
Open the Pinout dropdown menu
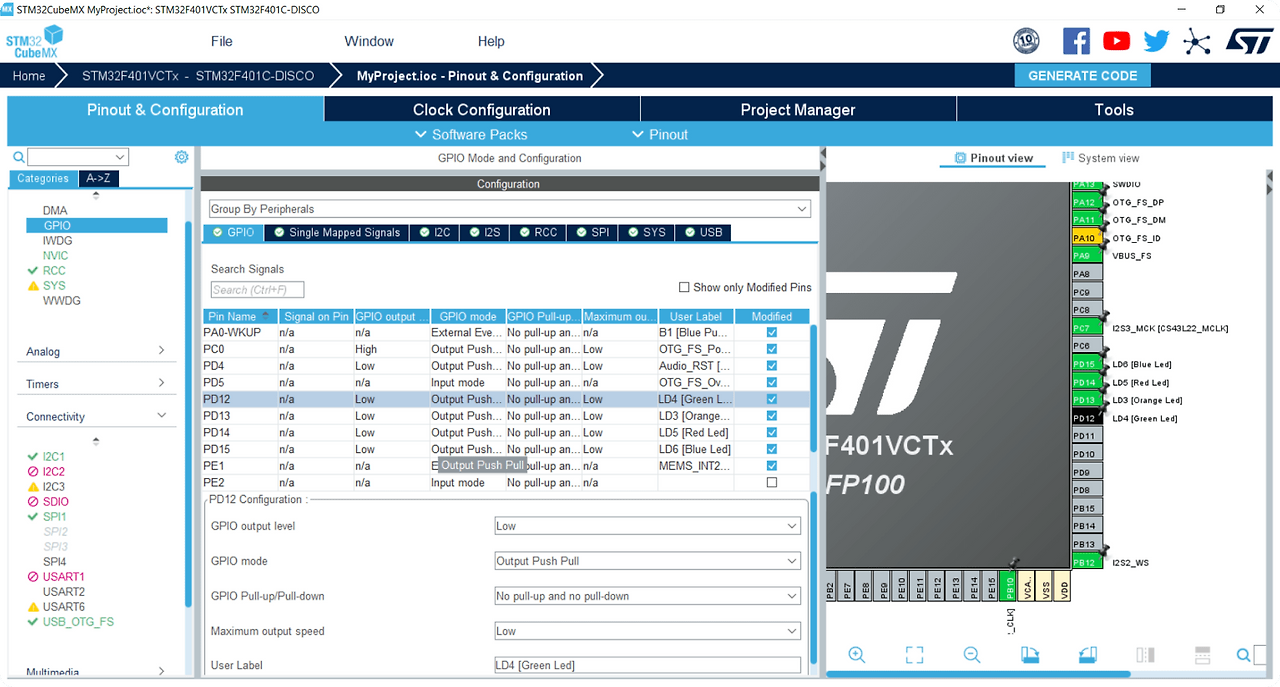[660, 134]
